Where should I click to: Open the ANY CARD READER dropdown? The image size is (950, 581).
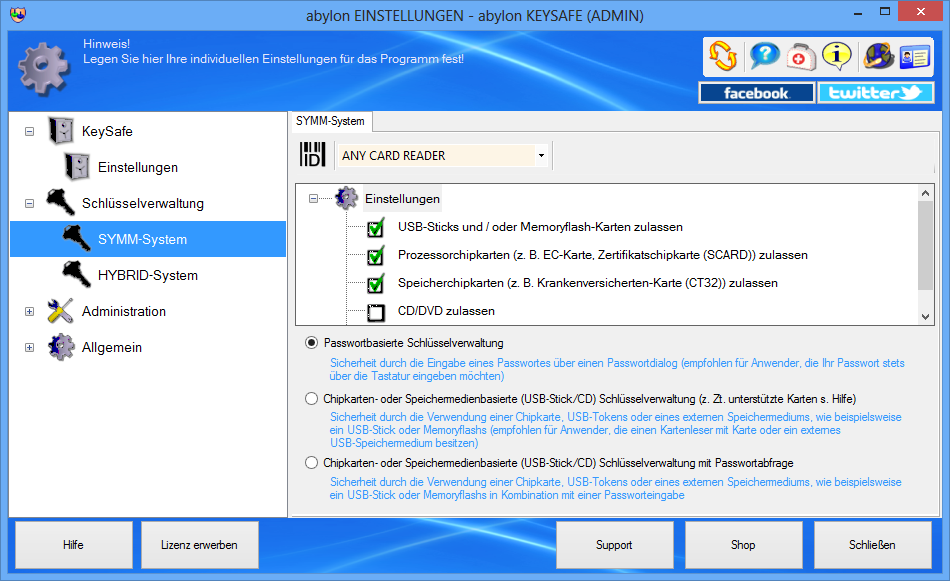tap(541, 156)
